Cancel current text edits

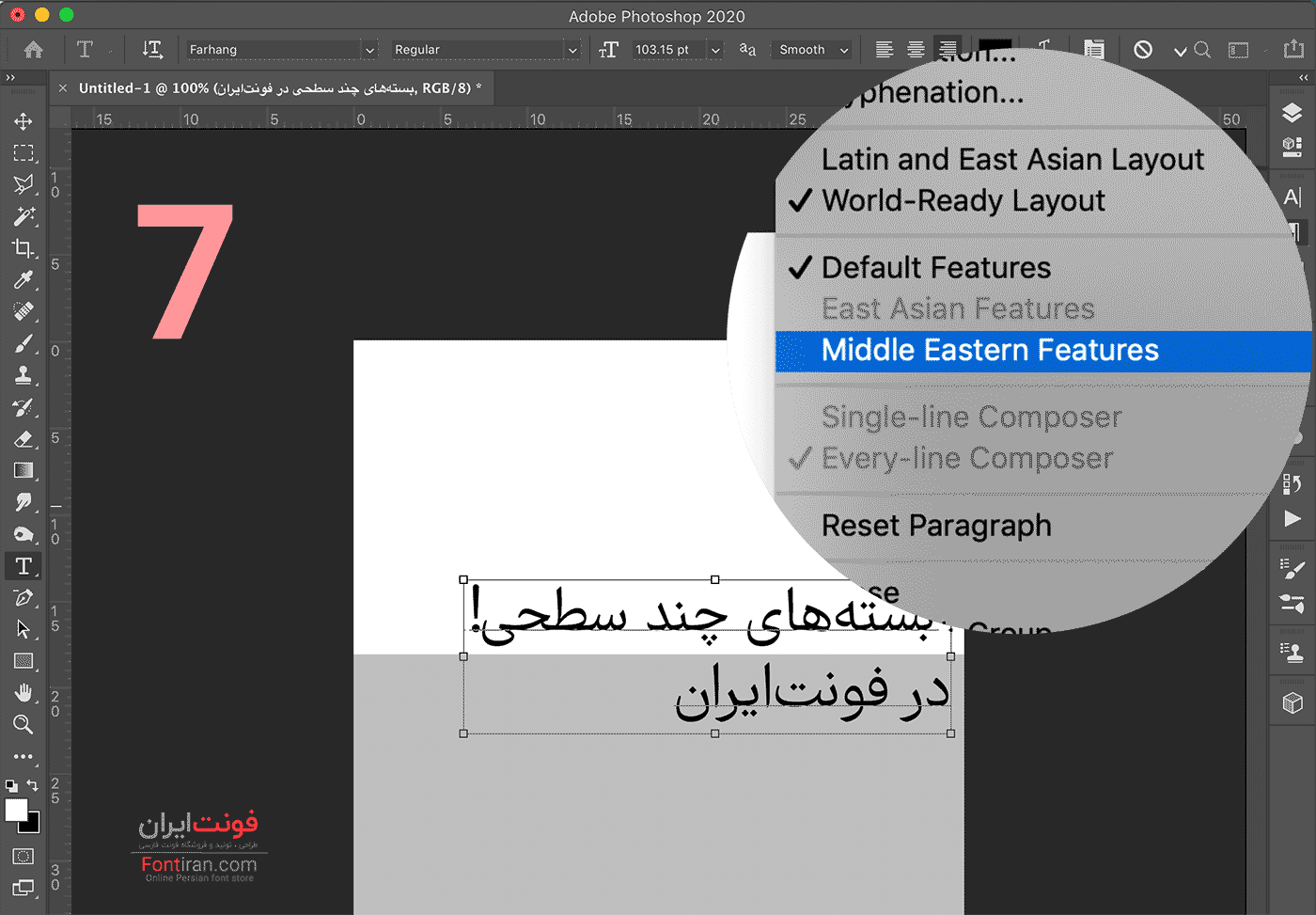point(1143,50)
